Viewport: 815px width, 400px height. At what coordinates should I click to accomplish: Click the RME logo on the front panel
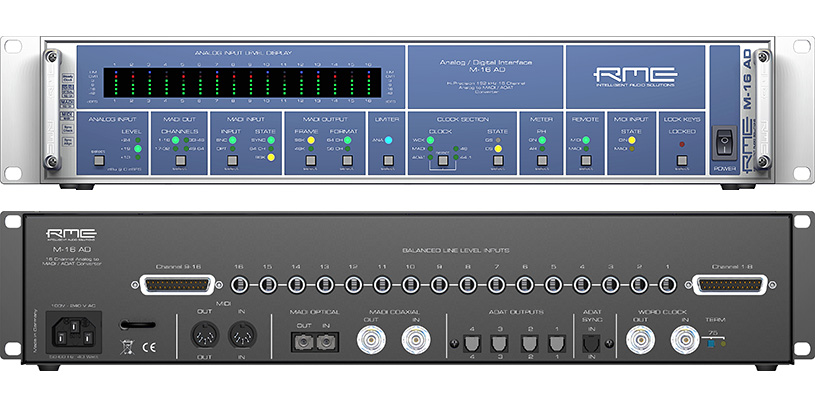(x=635, y=77)
